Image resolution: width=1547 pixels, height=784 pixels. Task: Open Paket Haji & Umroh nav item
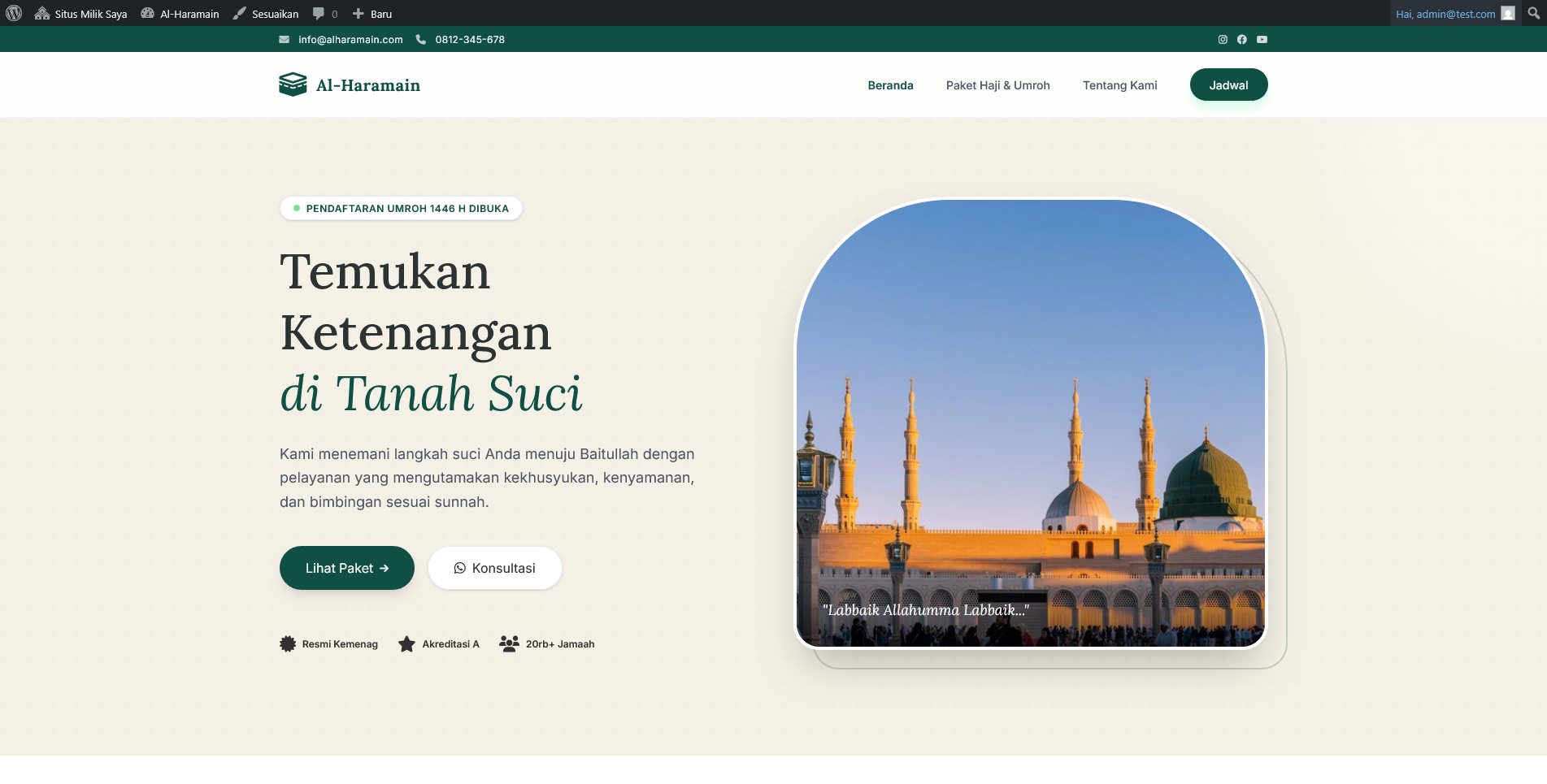pyautogui.click(x=997, y=85)
